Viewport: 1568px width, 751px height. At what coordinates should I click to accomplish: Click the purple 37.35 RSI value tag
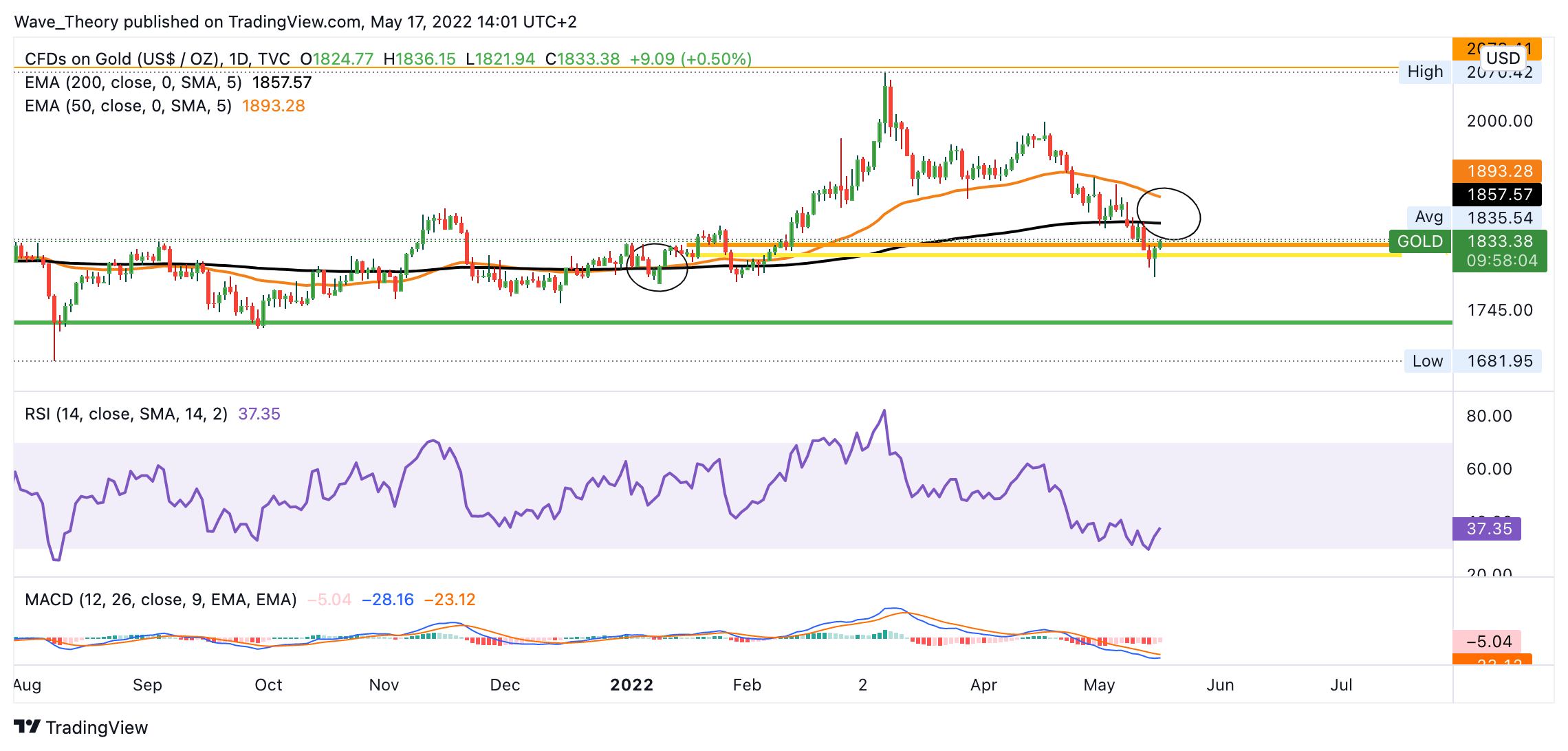1488,529
